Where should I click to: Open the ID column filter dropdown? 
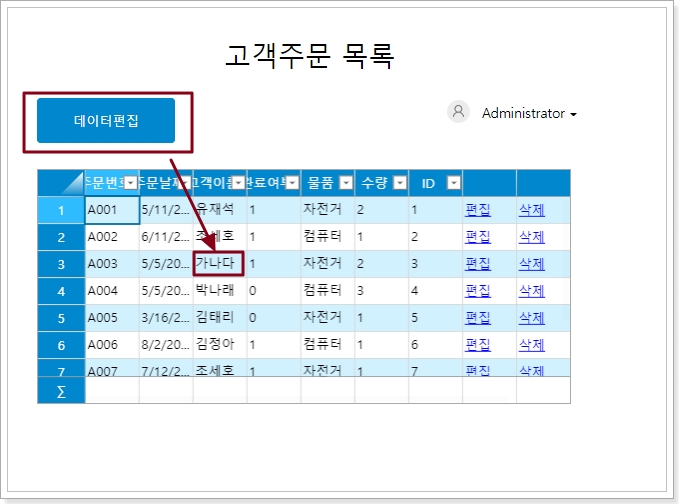click(453, 182)
